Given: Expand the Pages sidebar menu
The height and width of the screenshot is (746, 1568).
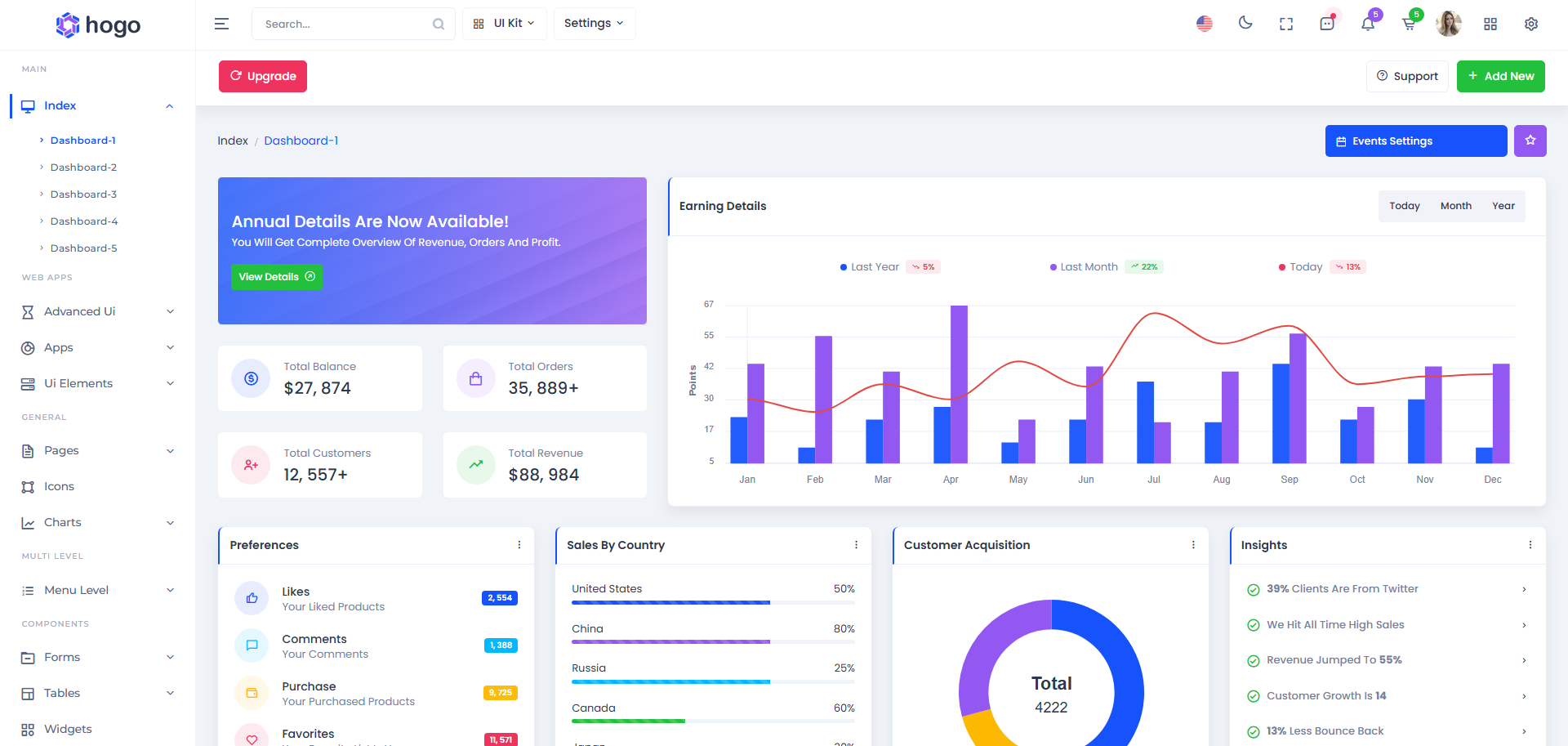Looking at the screenshot, I should click(x=98, y=450).
